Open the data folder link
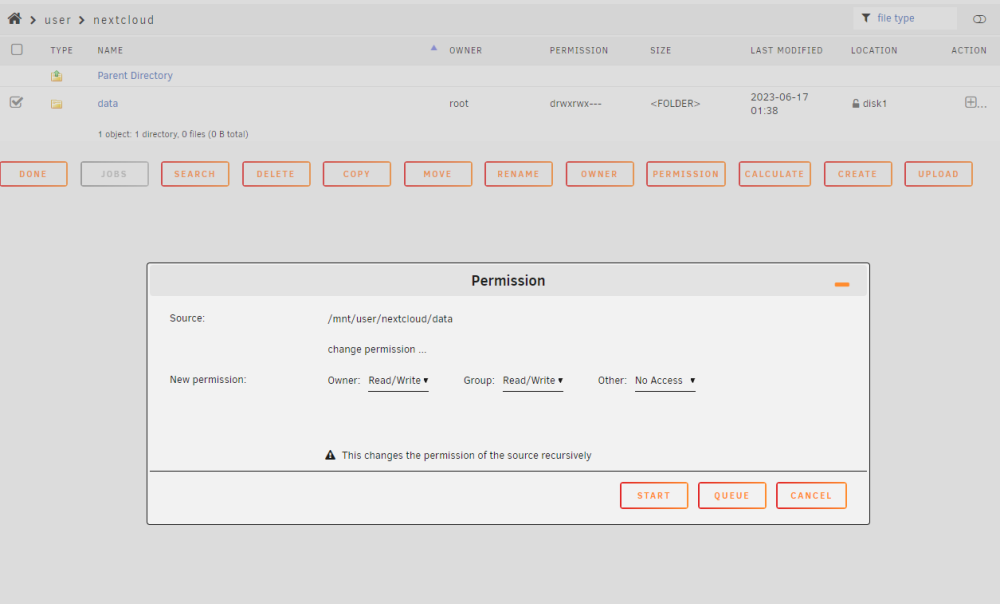Image resolution: width=1000 pixels, height=604 pixels. 108,103
